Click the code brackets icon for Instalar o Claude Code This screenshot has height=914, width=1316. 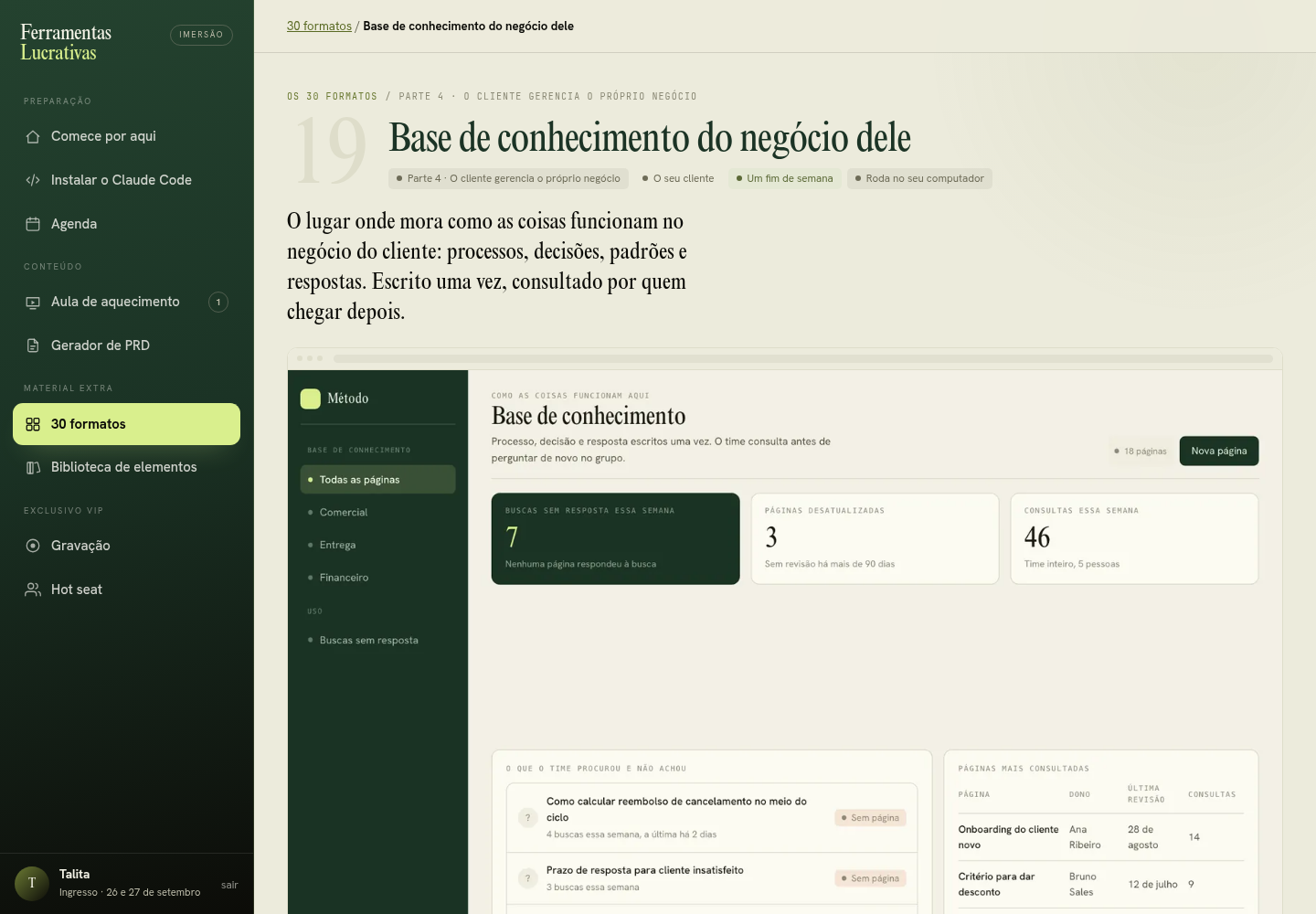coord(33,180)
